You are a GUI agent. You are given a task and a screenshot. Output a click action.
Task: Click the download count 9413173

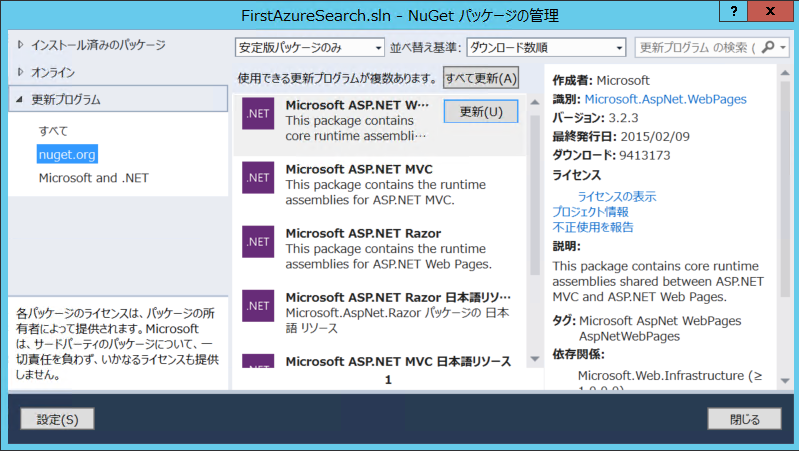[645, 155]
